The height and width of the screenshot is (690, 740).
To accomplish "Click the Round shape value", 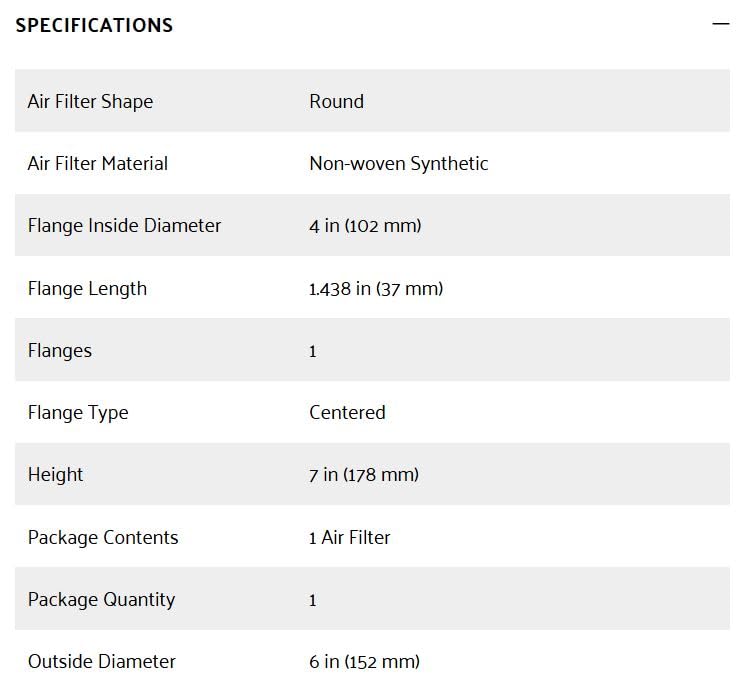I will pos(336,101).
